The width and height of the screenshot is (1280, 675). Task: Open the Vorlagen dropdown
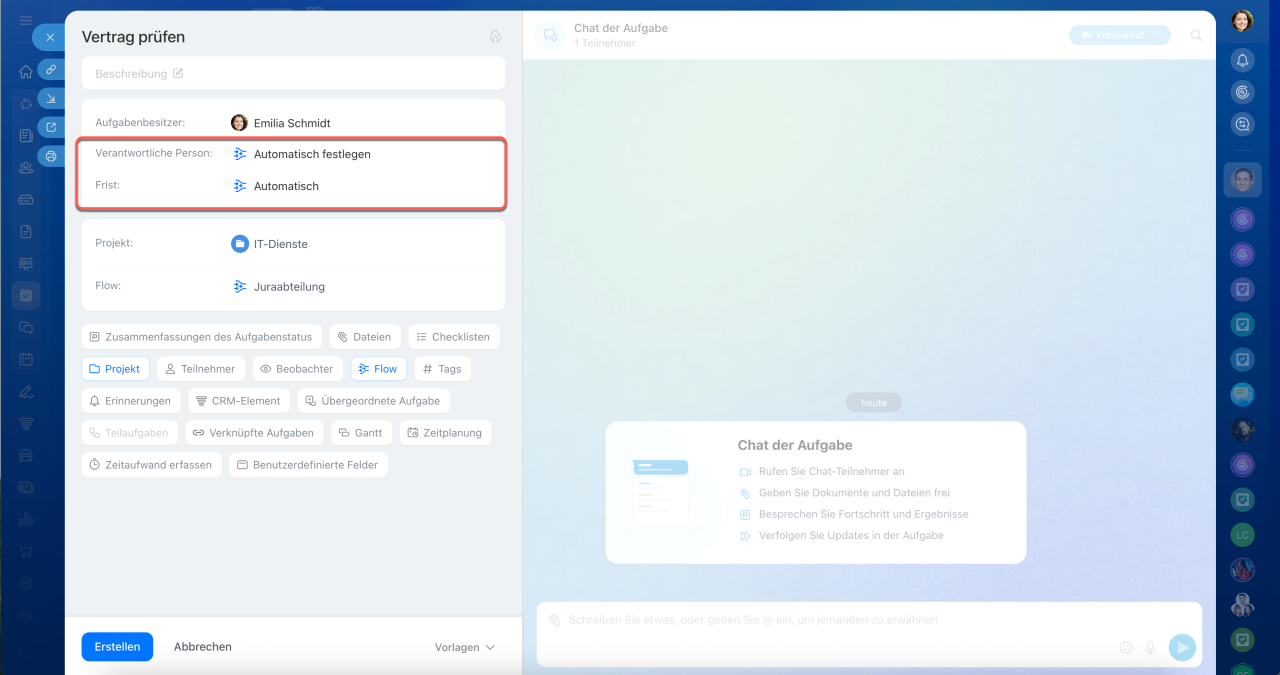465,647
